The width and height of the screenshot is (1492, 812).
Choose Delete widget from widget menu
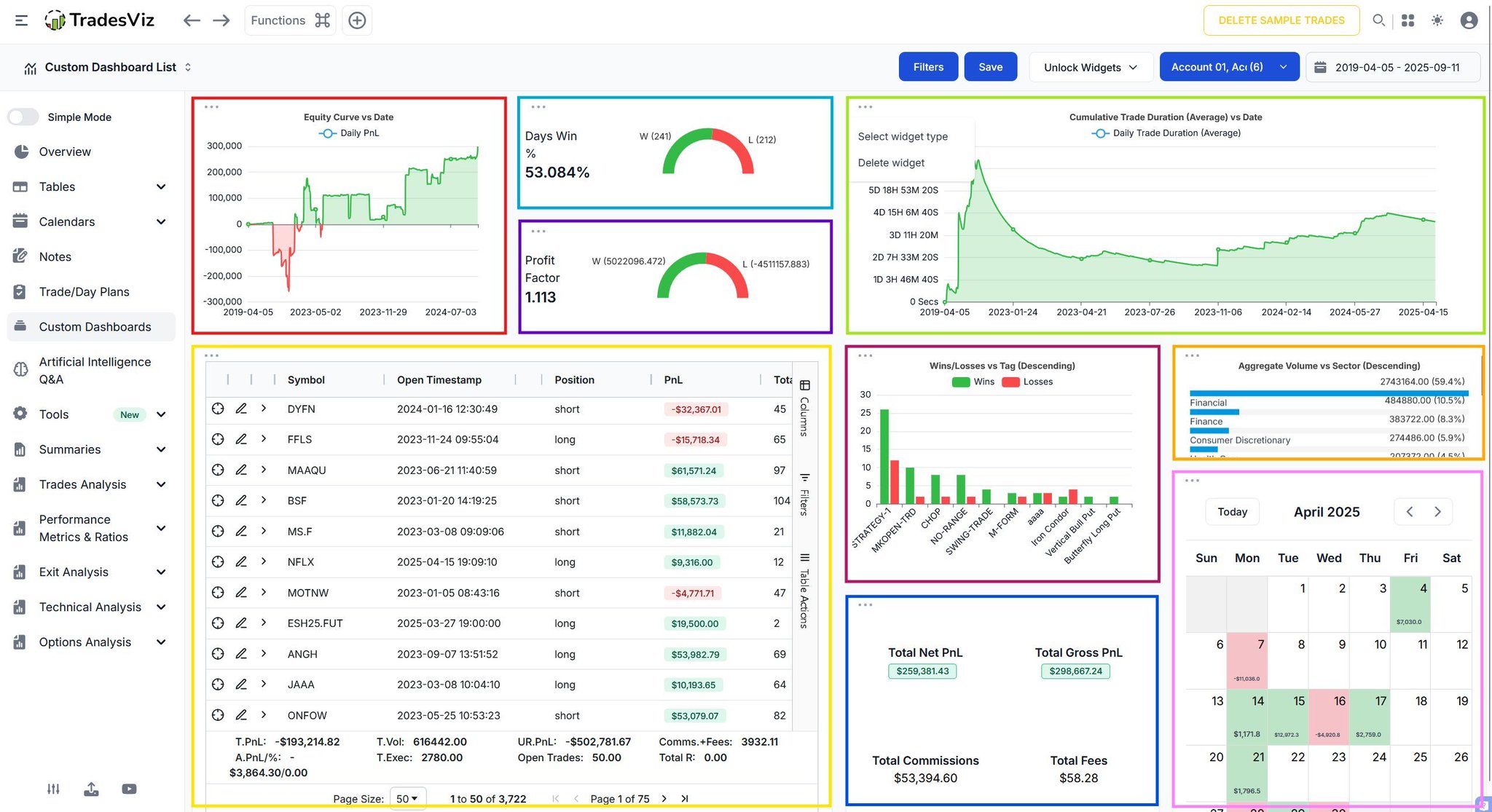click(x=891, y=163)
